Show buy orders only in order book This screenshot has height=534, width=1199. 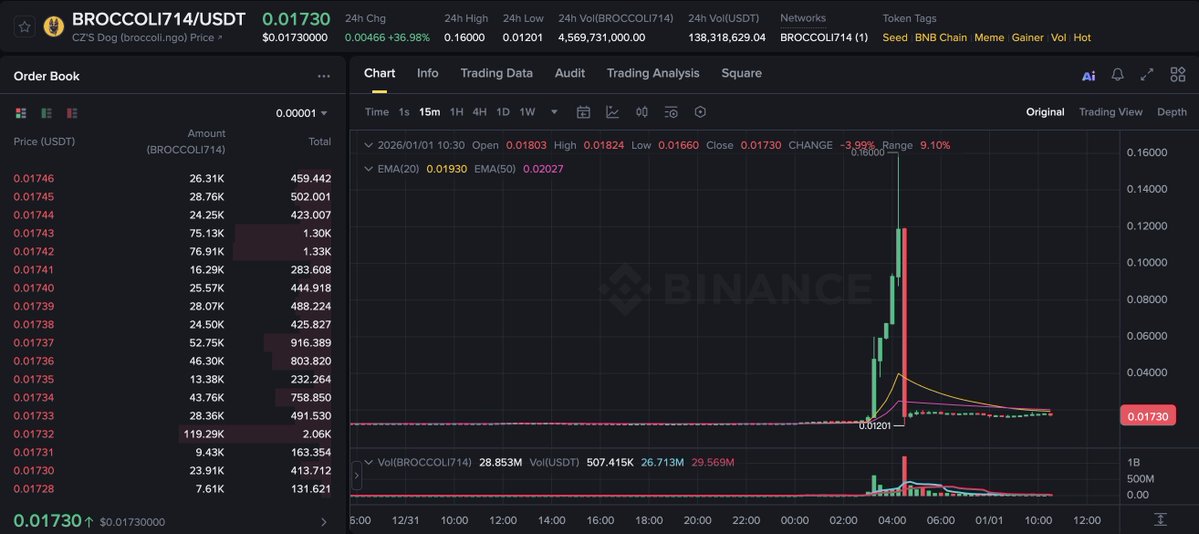pos(46,113)
